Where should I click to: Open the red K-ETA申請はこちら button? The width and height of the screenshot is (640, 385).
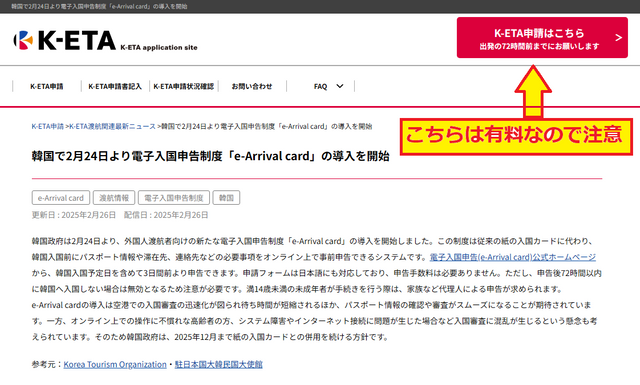pyautogui.click(x=542, y=38)
